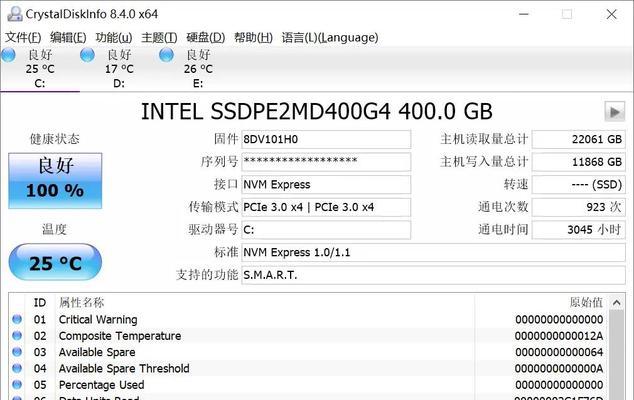Select the D: drive status orb
Viewport: 634px width, 400px height.
[x=87, y=55]
